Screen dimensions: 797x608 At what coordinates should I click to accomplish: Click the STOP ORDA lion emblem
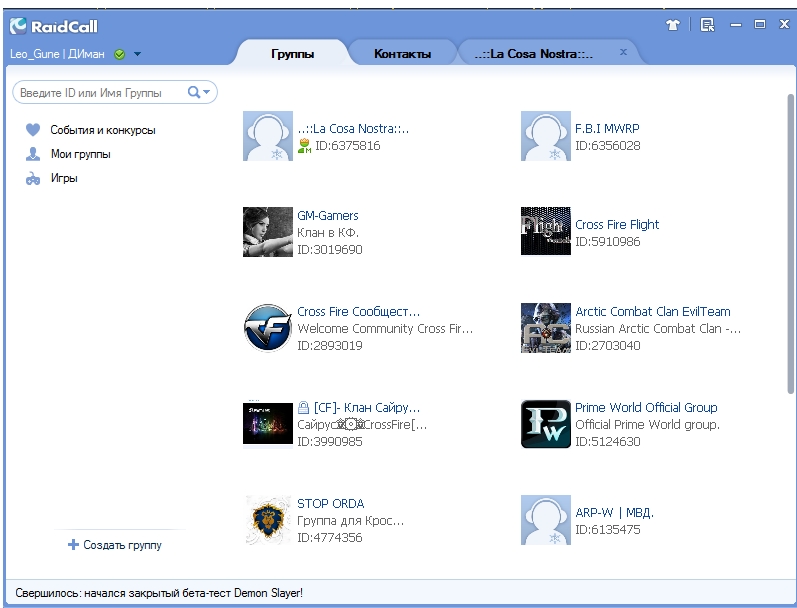click(x=267, y=520)
